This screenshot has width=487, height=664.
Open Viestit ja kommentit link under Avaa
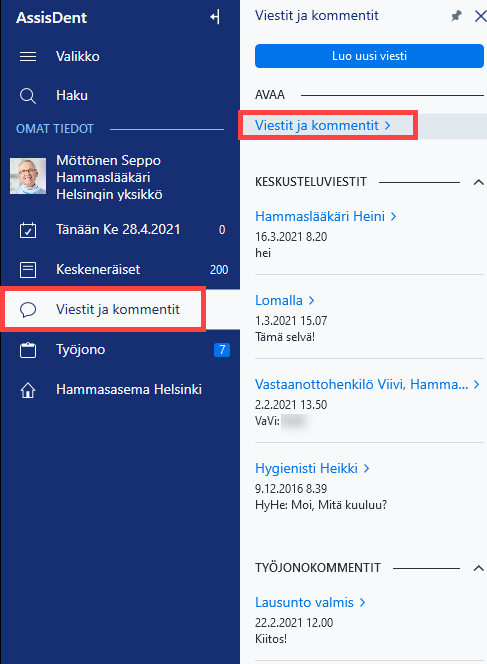coord(323,125)
